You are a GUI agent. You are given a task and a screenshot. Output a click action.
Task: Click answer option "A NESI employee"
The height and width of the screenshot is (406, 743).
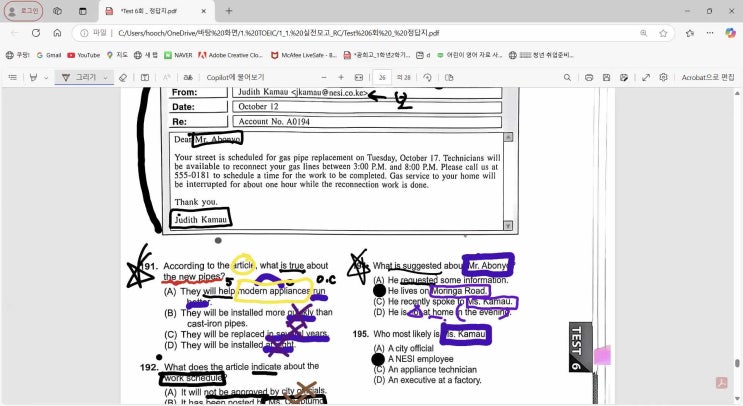[420, 359]
